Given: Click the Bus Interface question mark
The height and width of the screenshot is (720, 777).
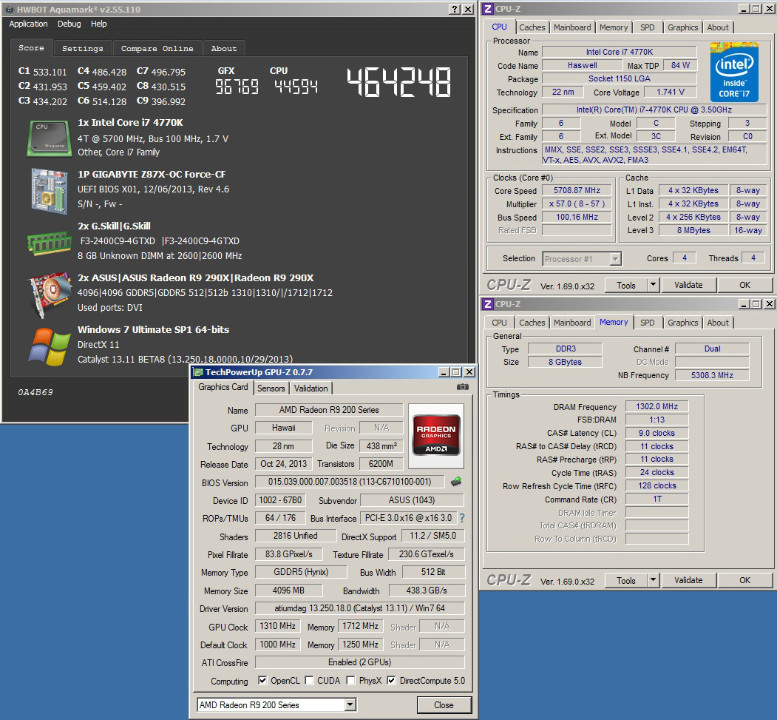Looking at the screenshot, I should 462,518.
